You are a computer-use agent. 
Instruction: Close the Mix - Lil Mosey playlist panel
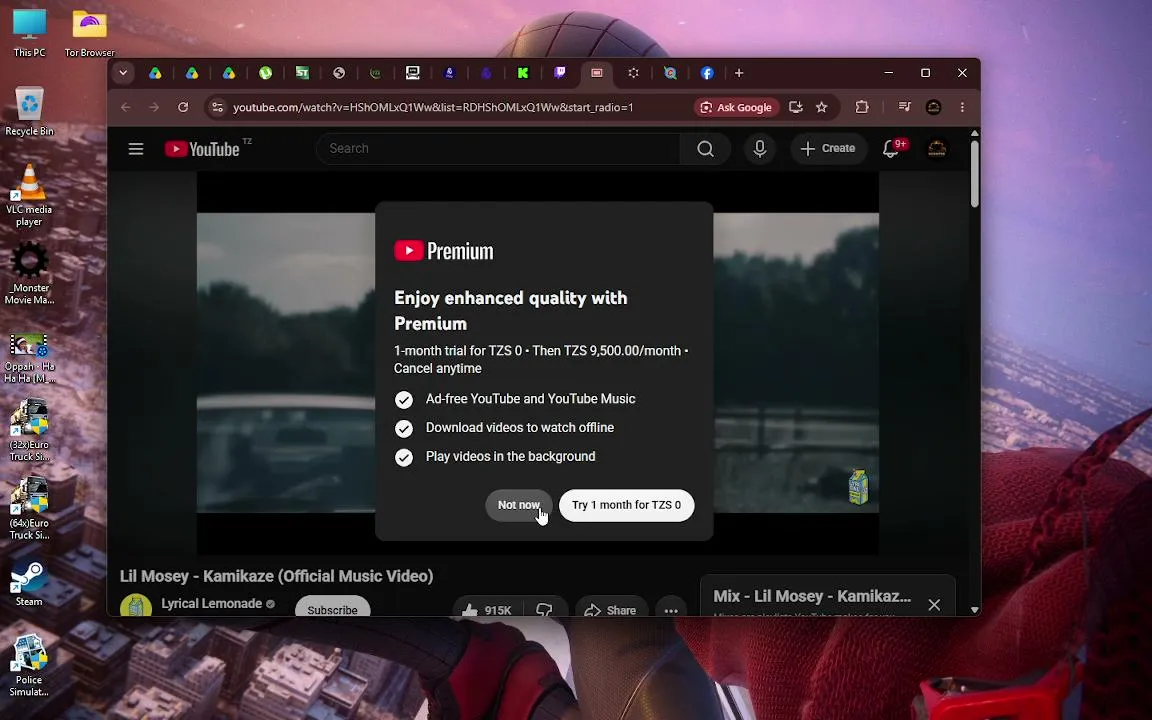(x=934, y=605)
